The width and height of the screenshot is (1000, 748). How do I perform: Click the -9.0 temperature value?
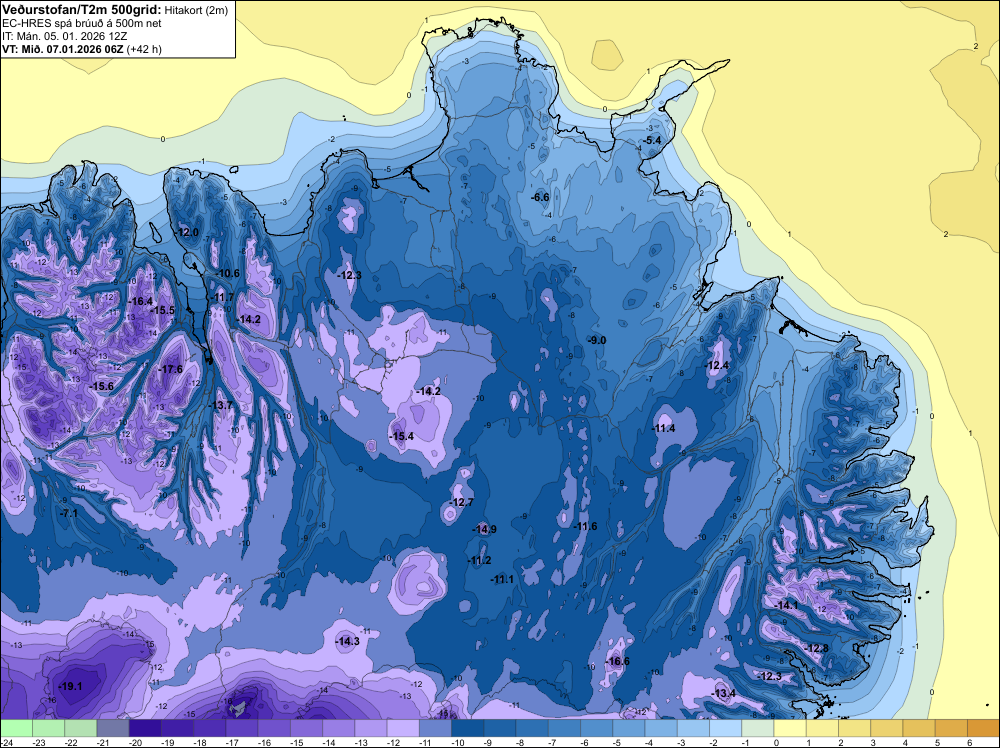click(x=596, y=341)
